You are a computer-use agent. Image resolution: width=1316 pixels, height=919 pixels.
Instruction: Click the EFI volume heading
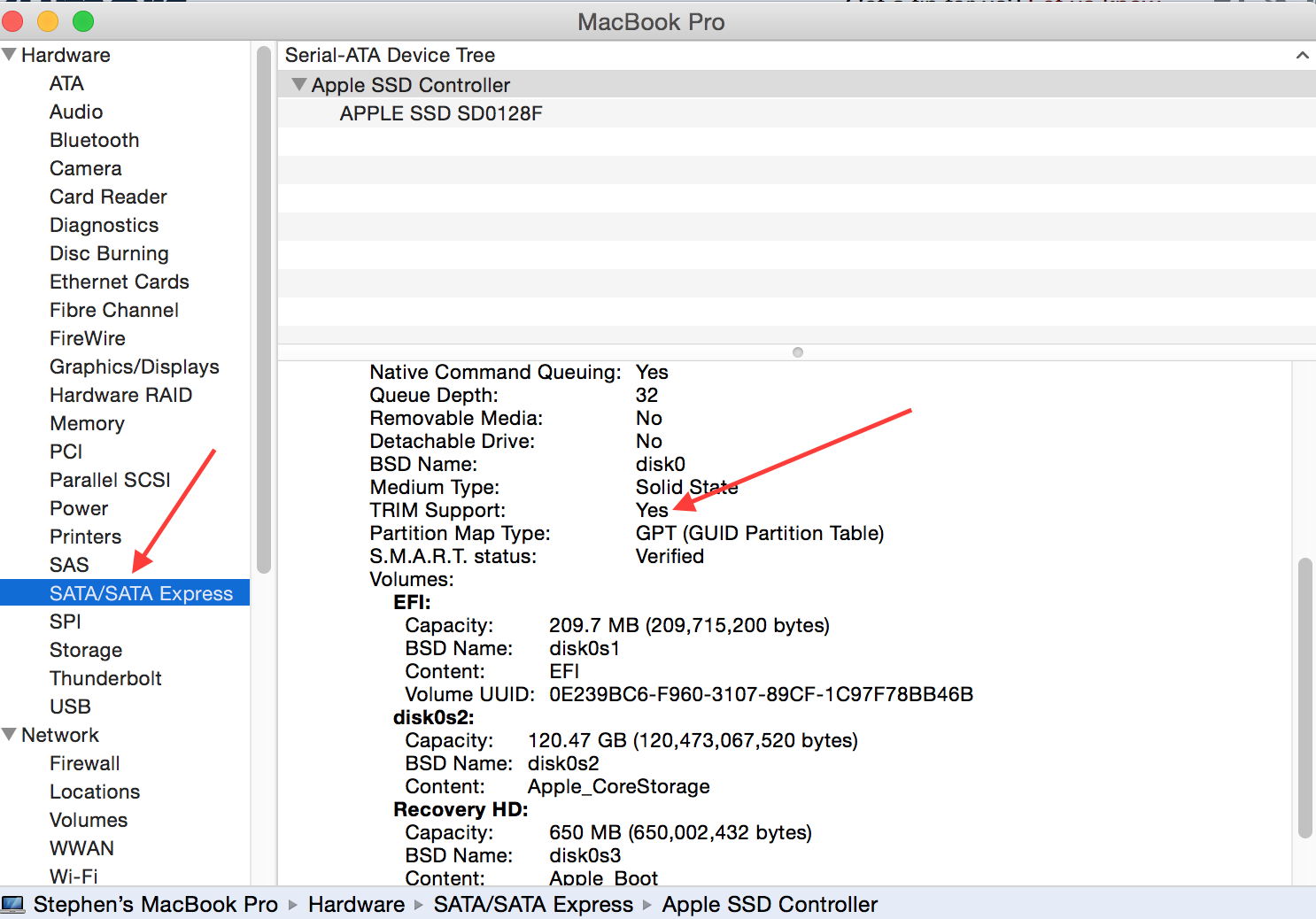point(412,602)
